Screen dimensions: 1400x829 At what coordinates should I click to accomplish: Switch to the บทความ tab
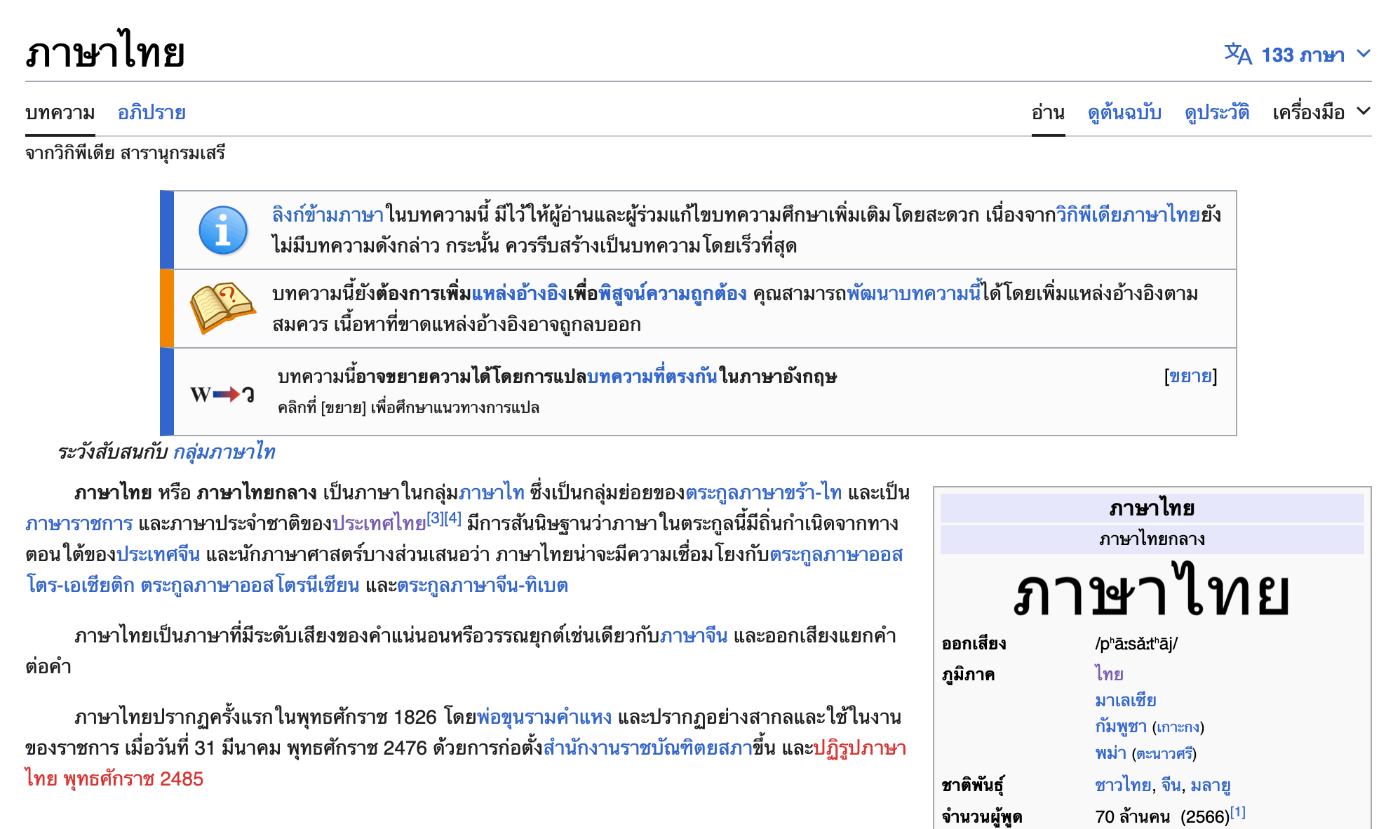tap(60, 112)
